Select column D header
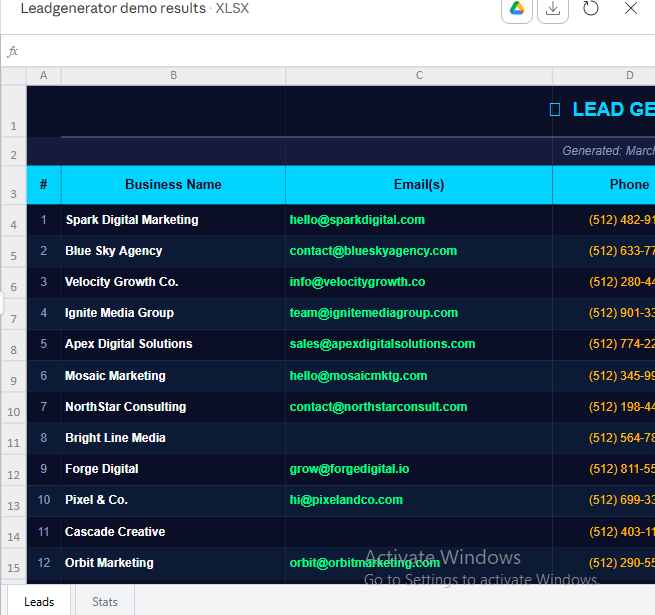The width and height of the screenshot is (655, 615). [x=604, y=75]
